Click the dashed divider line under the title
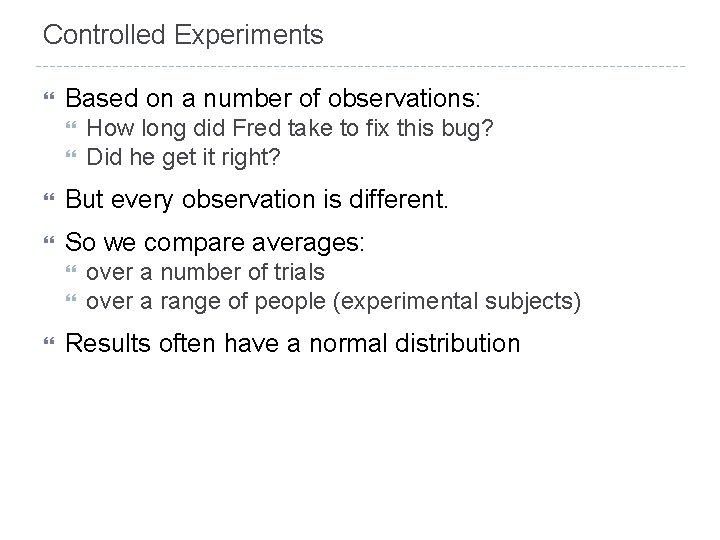The height and width of the screenshot is (540, 720). click(x=360, y=67)
